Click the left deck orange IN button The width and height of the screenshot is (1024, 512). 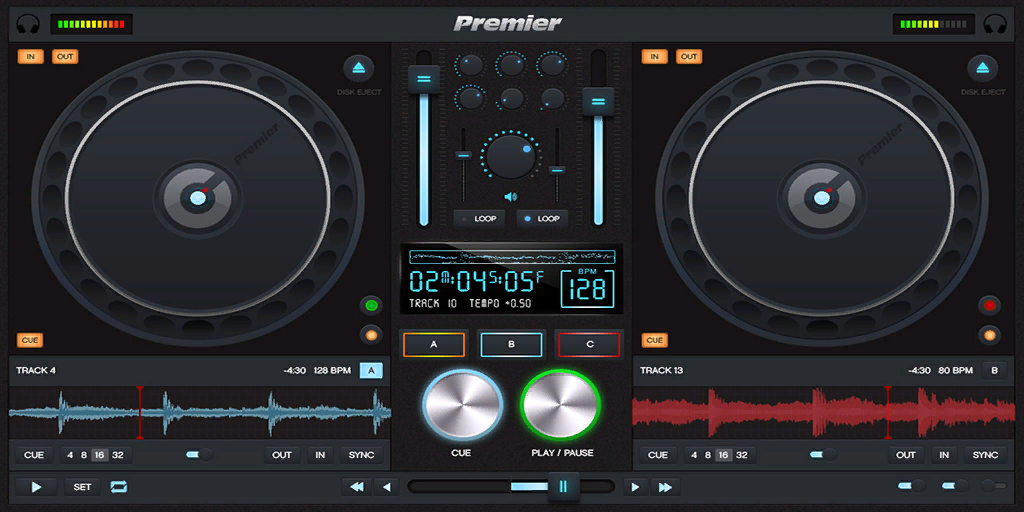point(31,56)
